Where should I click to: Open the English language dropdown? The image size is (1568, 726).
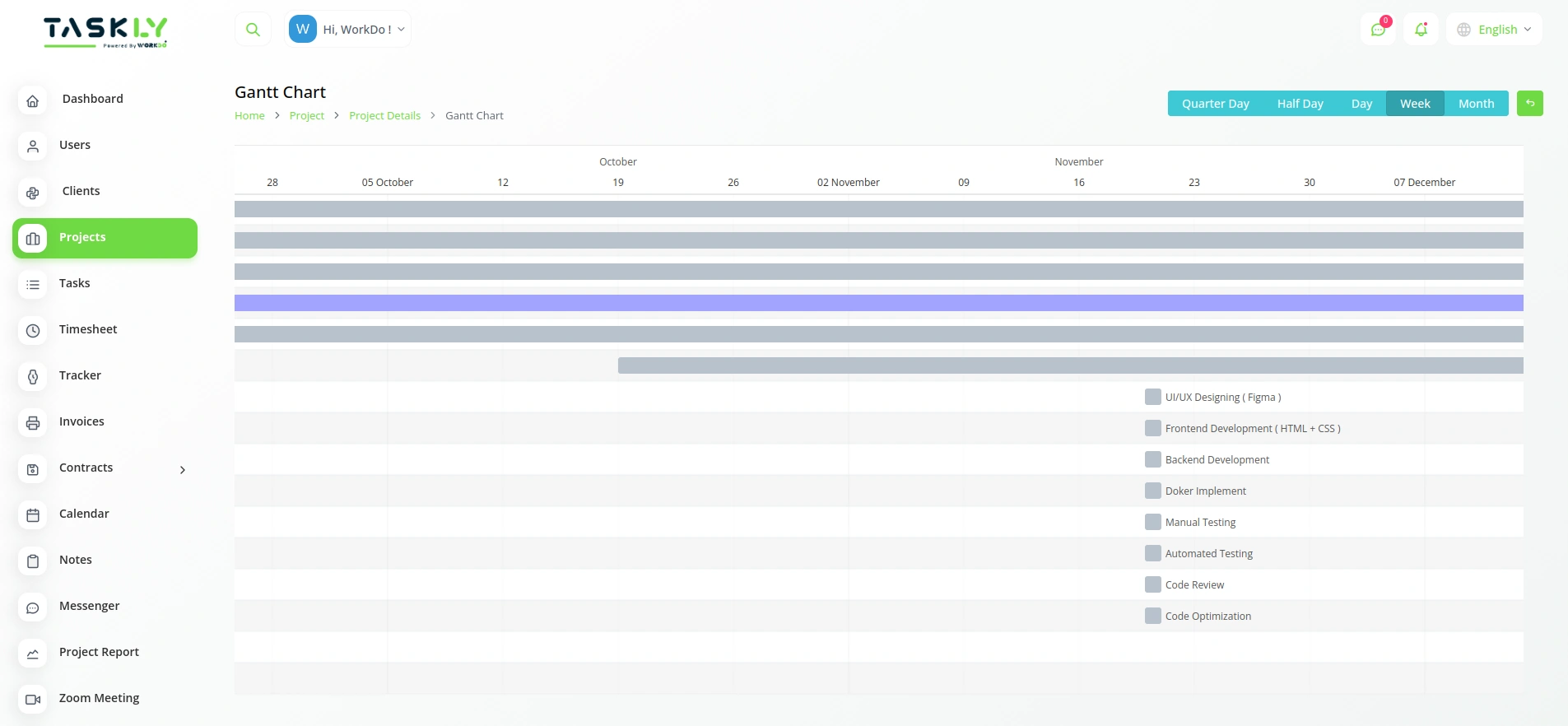tap(1494, 30)
